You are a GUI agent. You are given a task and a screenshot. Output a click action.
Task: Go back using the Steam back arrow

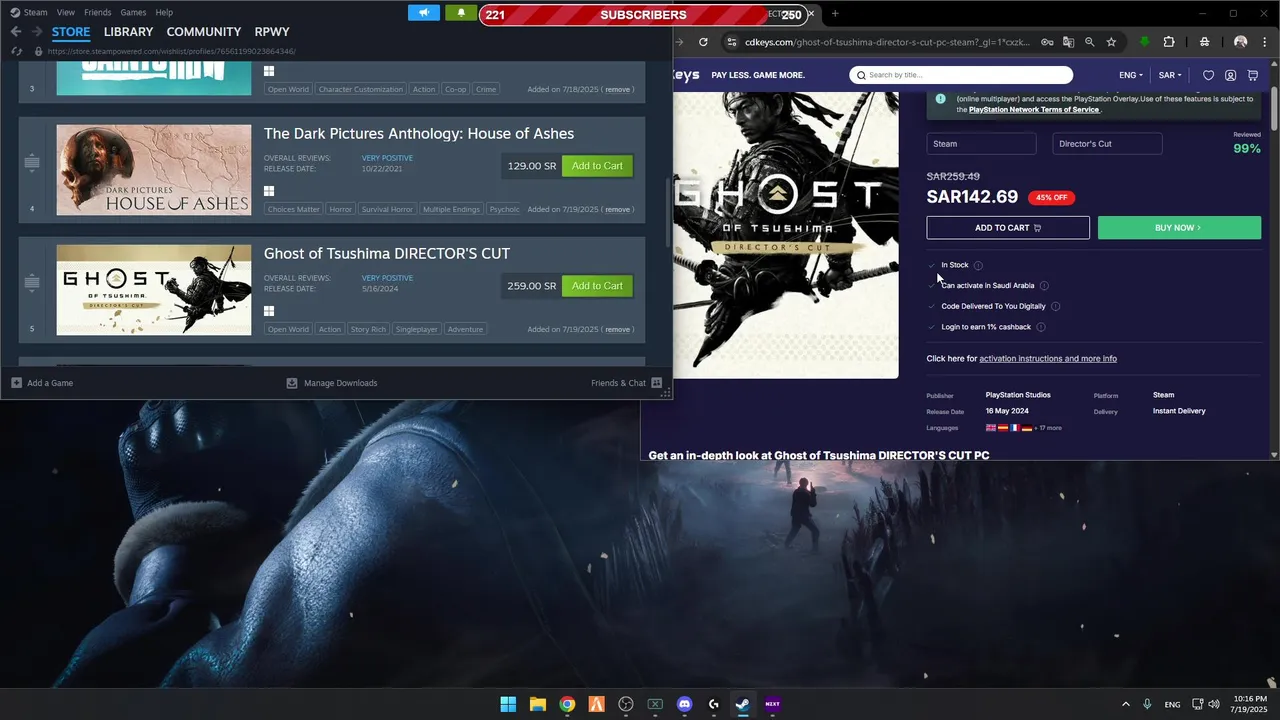(x=16, y=32)
